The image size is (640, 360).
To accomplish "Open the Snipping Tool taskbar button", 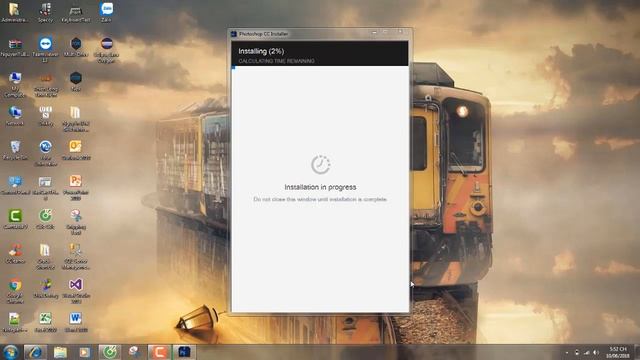I will click(x=134, y=352).
